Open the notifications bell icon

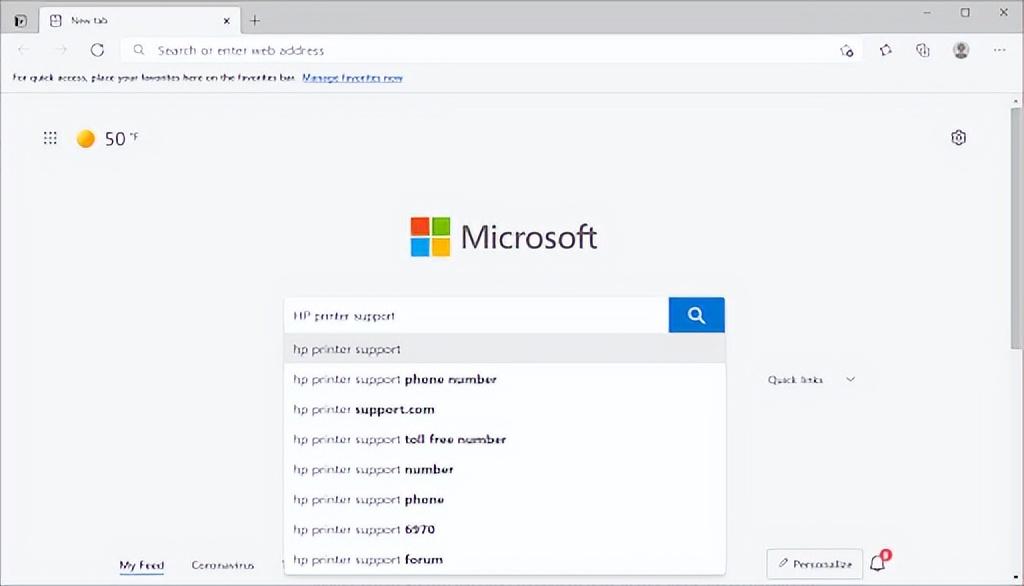(x=879, y=562)
